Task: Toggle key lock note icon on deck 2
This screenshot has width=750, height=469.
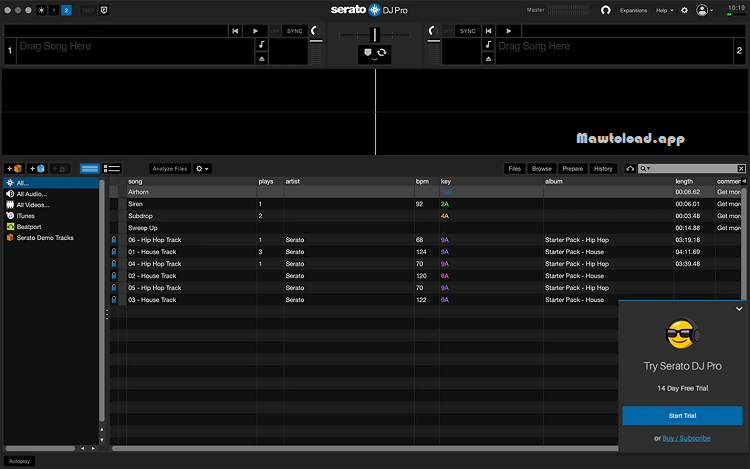Action: point(488,44)
